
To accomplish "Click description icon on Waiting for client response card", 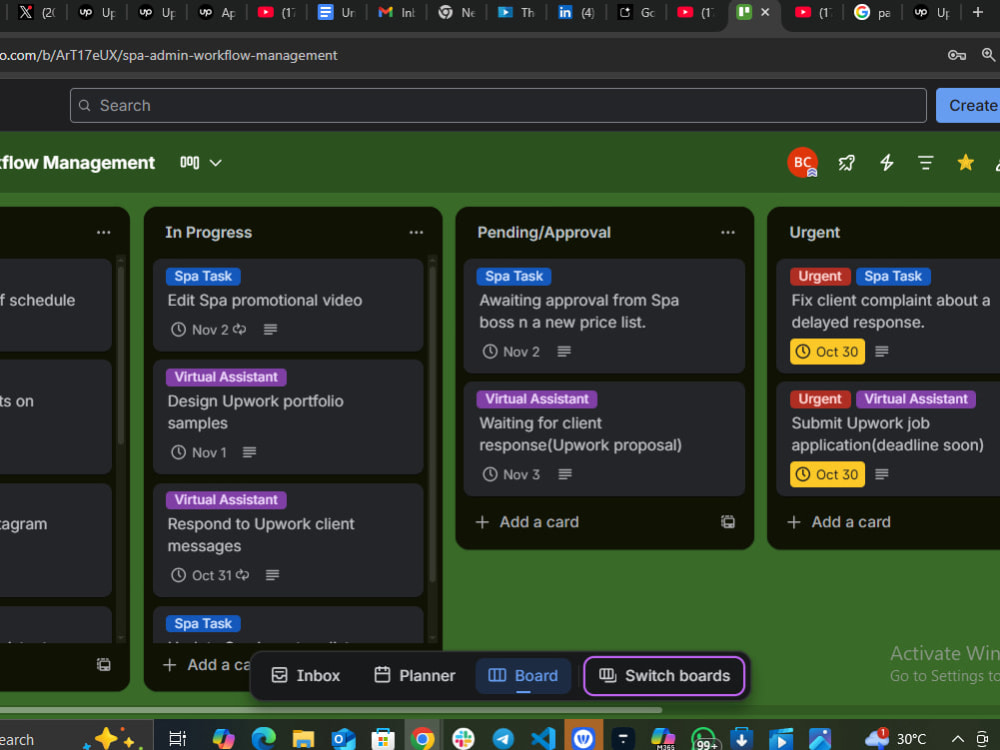I will pyautogui.click(x=565, y=474).
